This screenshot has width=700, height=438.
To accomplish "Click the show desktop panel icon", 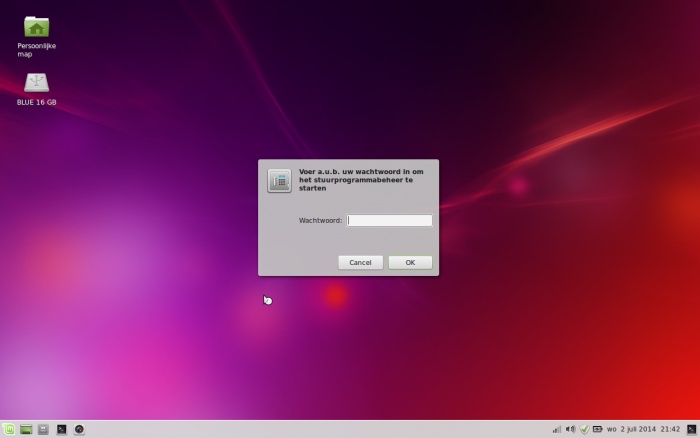I will pos(26,430).
